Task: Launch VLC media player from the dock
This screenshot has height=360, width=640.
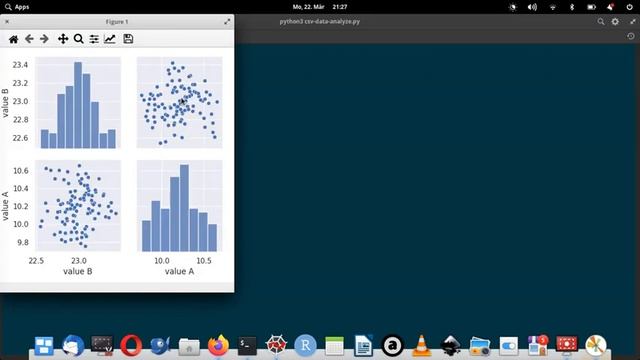Action: [x=421, y=346]
